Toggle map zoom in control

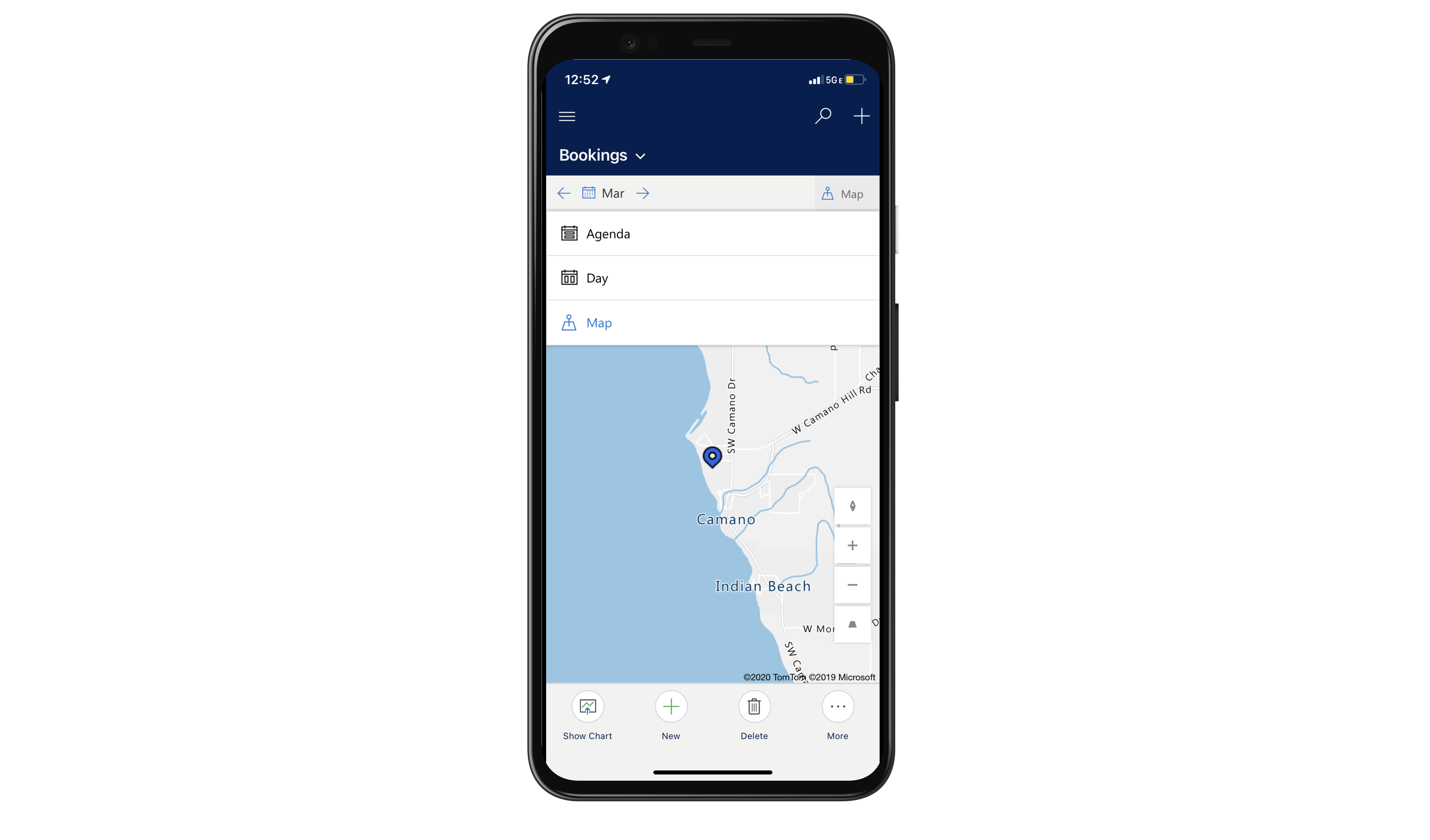(x=852, y=545)
